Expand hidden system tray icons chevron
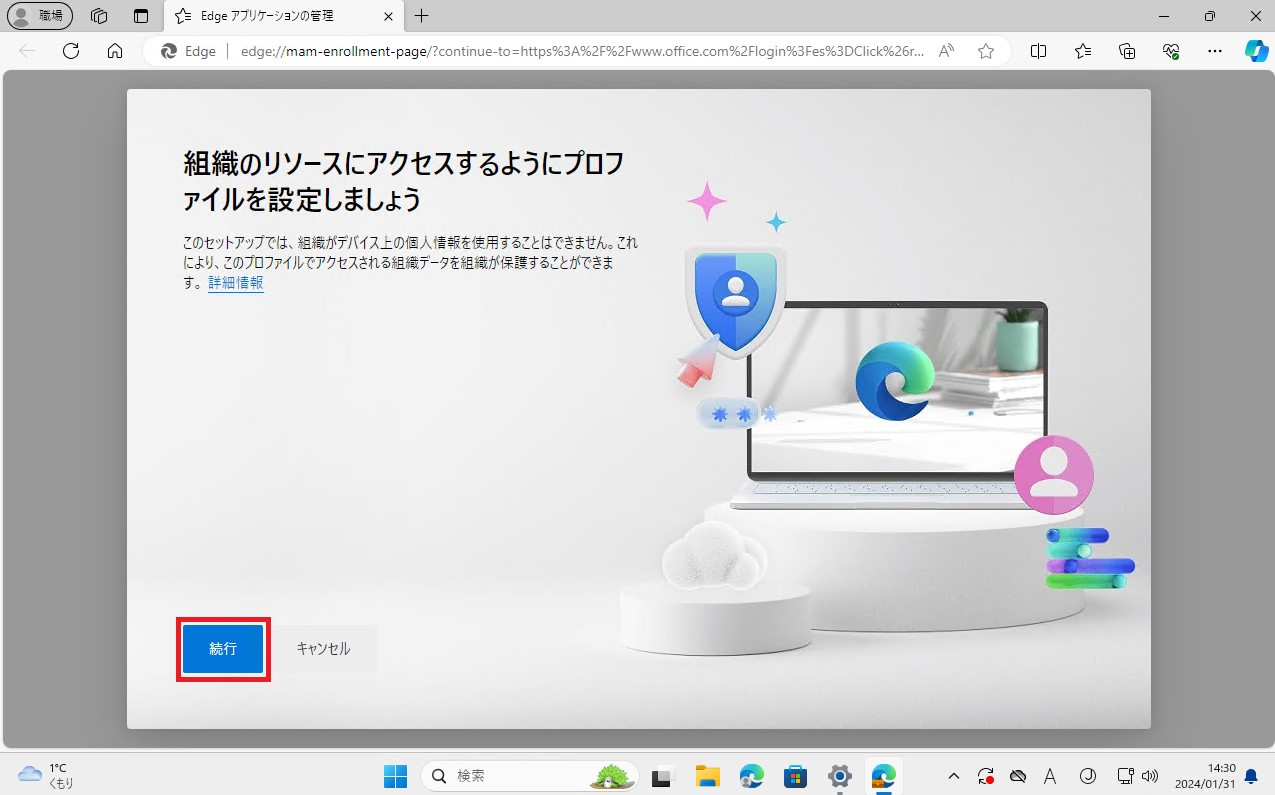 (x=954, y=776)
